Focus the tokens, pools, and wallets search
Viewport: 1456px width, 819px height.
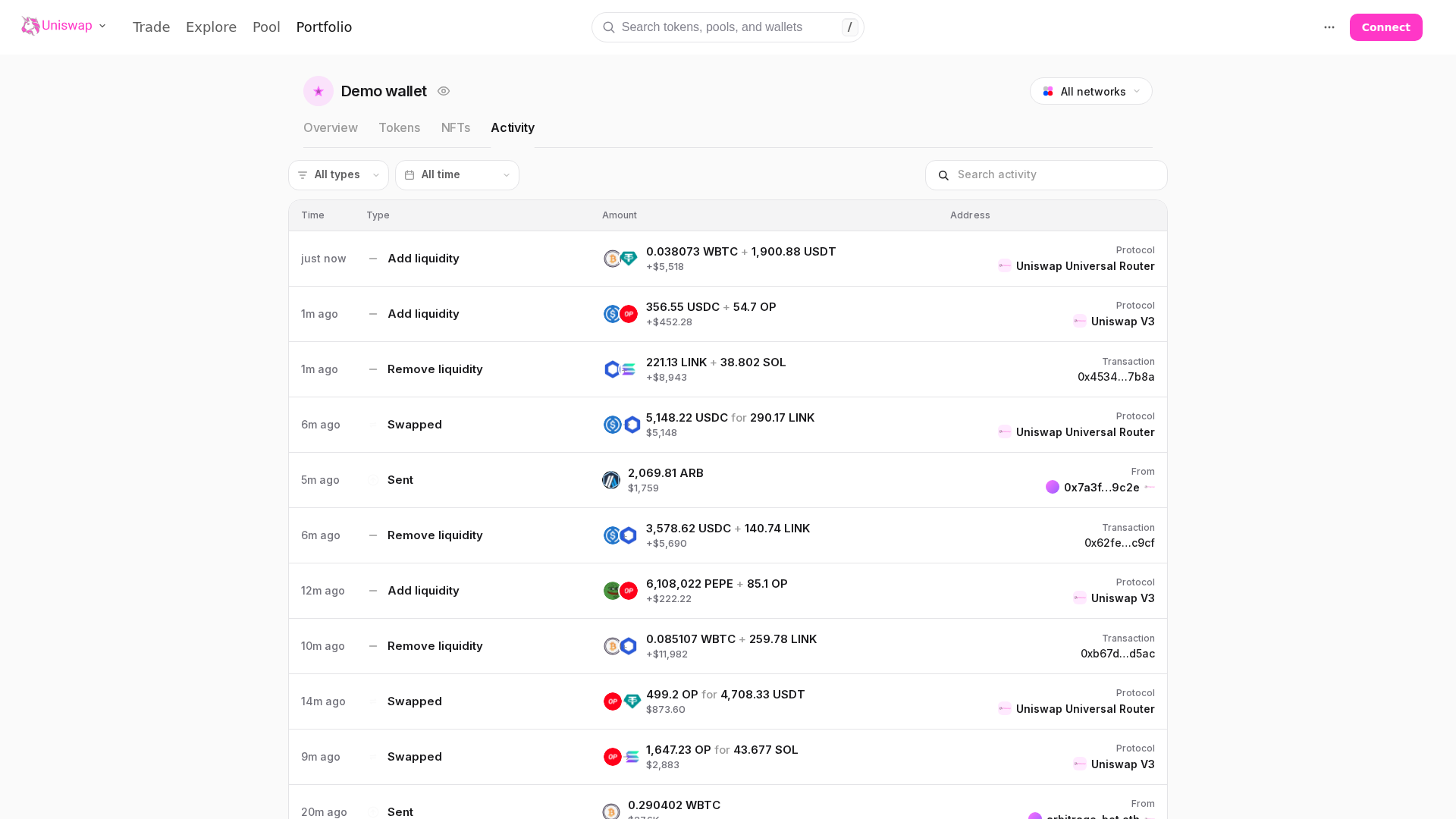727,27
